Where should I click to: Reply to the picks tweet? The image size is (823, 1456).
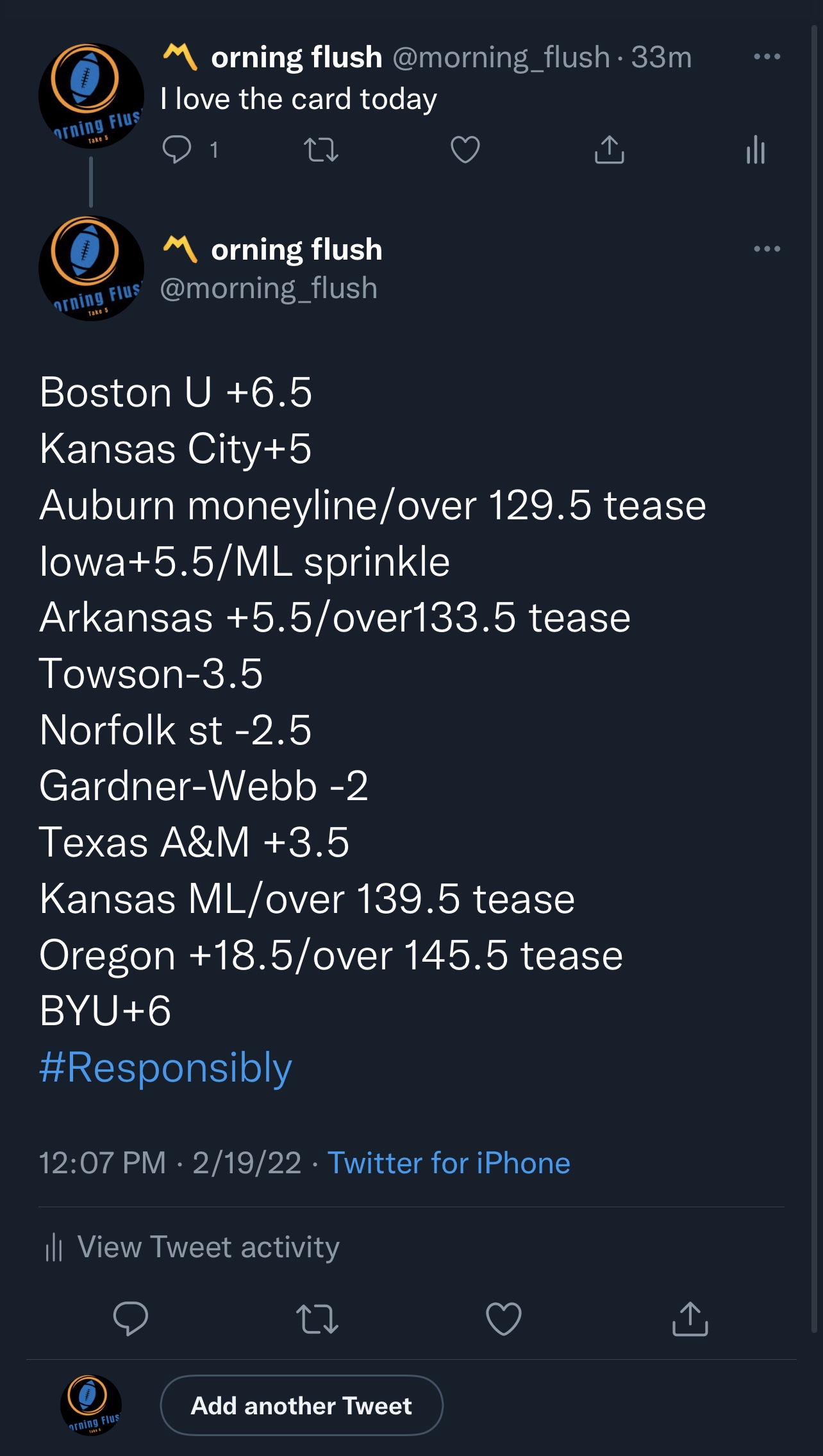click(130, 1319)
